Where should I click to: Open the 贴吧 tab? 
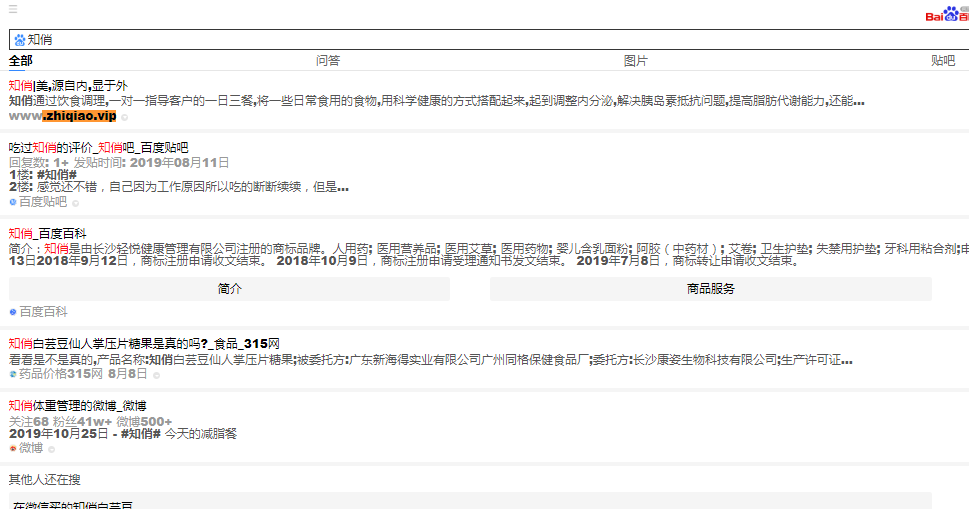click(x=943, y=61)
